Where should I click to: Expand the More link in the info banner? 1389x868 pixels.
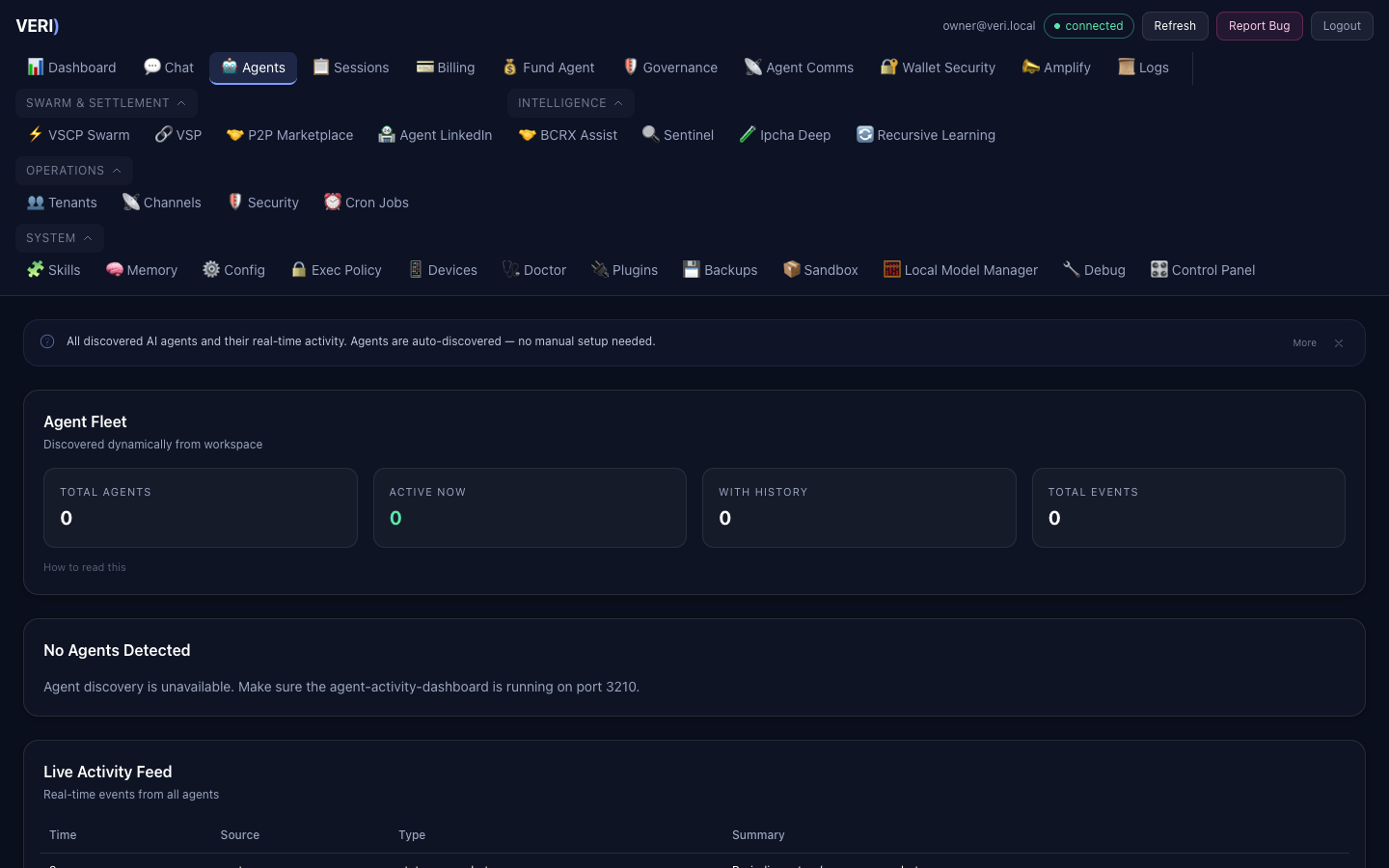(x=1304, y=342)
